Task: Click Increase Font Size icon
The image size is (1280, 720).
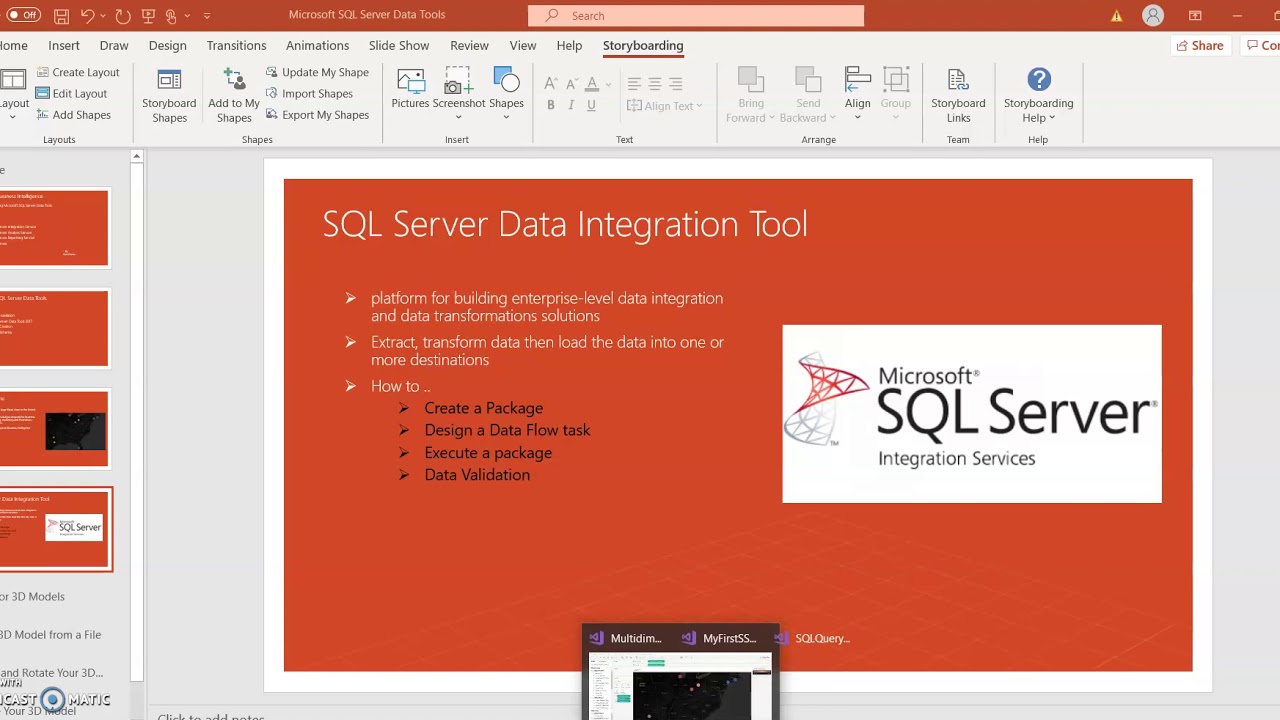Action: click(x=550, y=84)
